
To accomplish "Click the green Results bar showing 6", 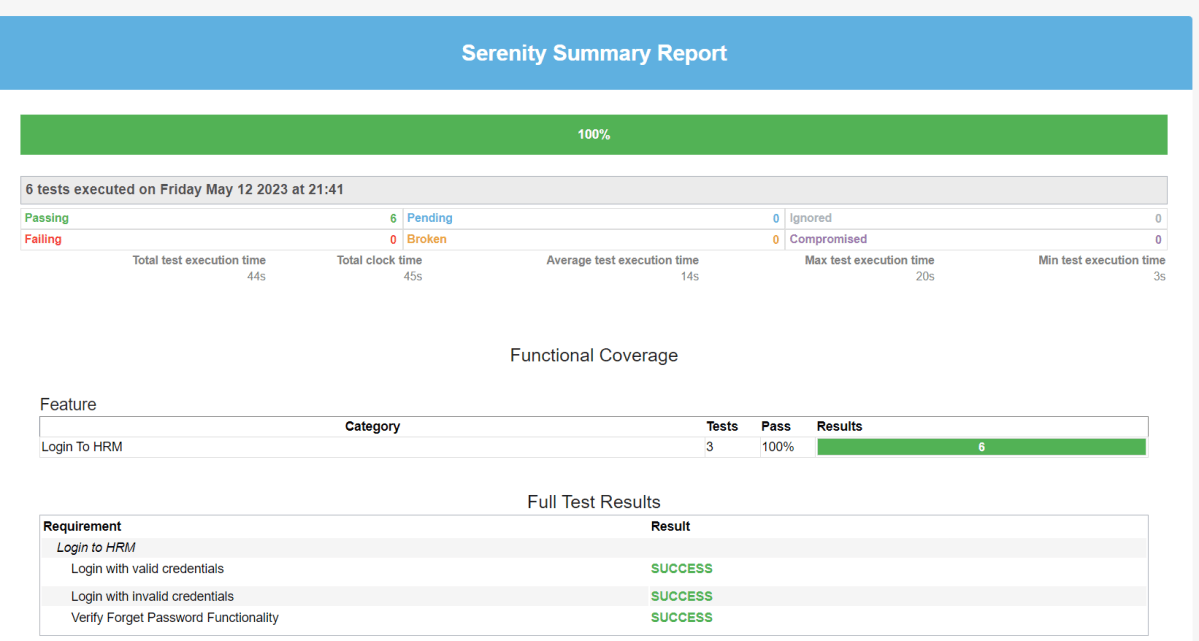I will 981,448.
